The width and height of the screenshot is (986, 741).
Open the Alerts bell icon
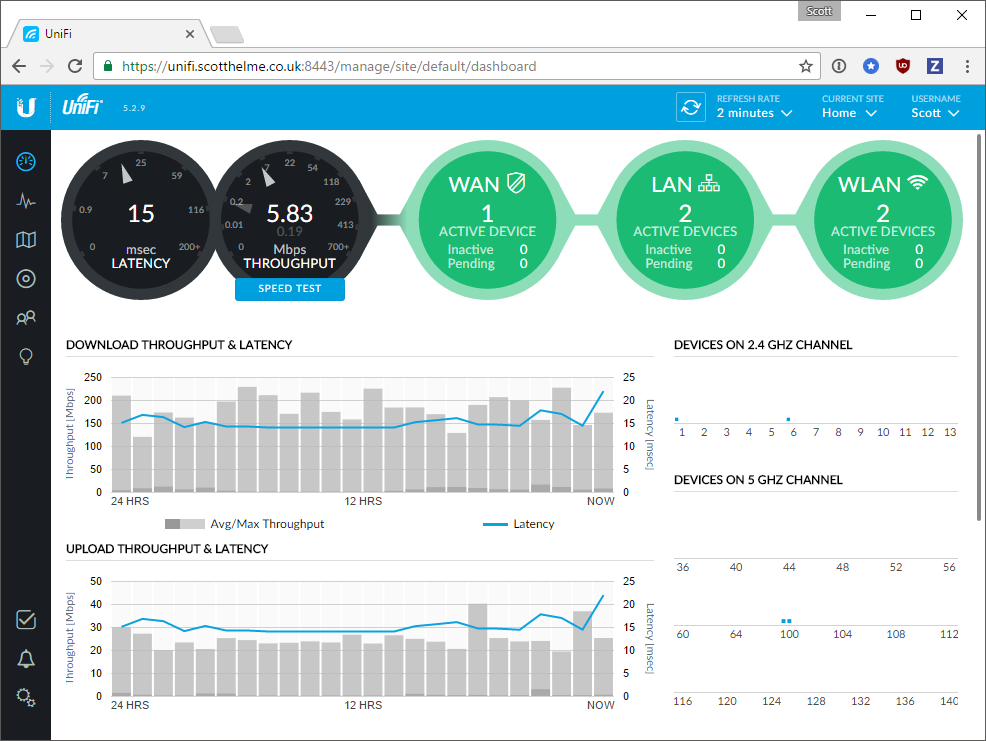click(x=26, y=658)
